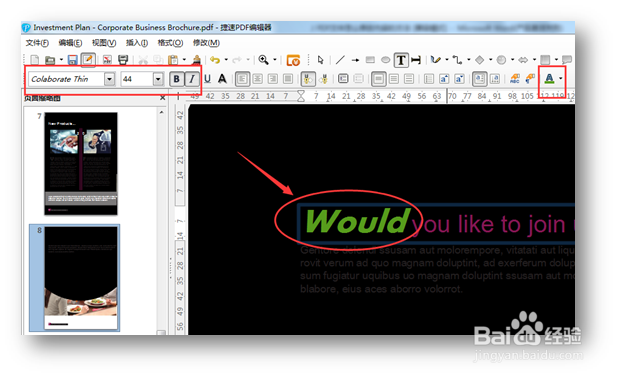The image size is (617, 377).
Task: Click the Zoom magnifier icon
Action: (263, 60)
